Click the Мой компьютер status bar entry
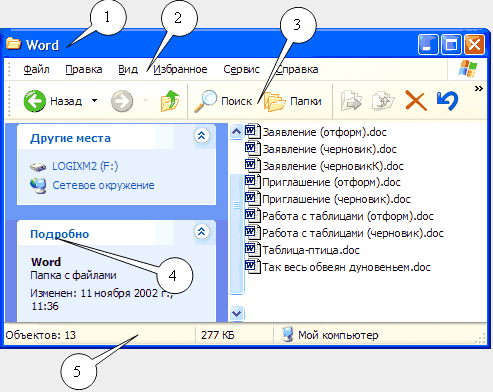The image size is (493, 392). pyautogui.click(x=330, y=335)
